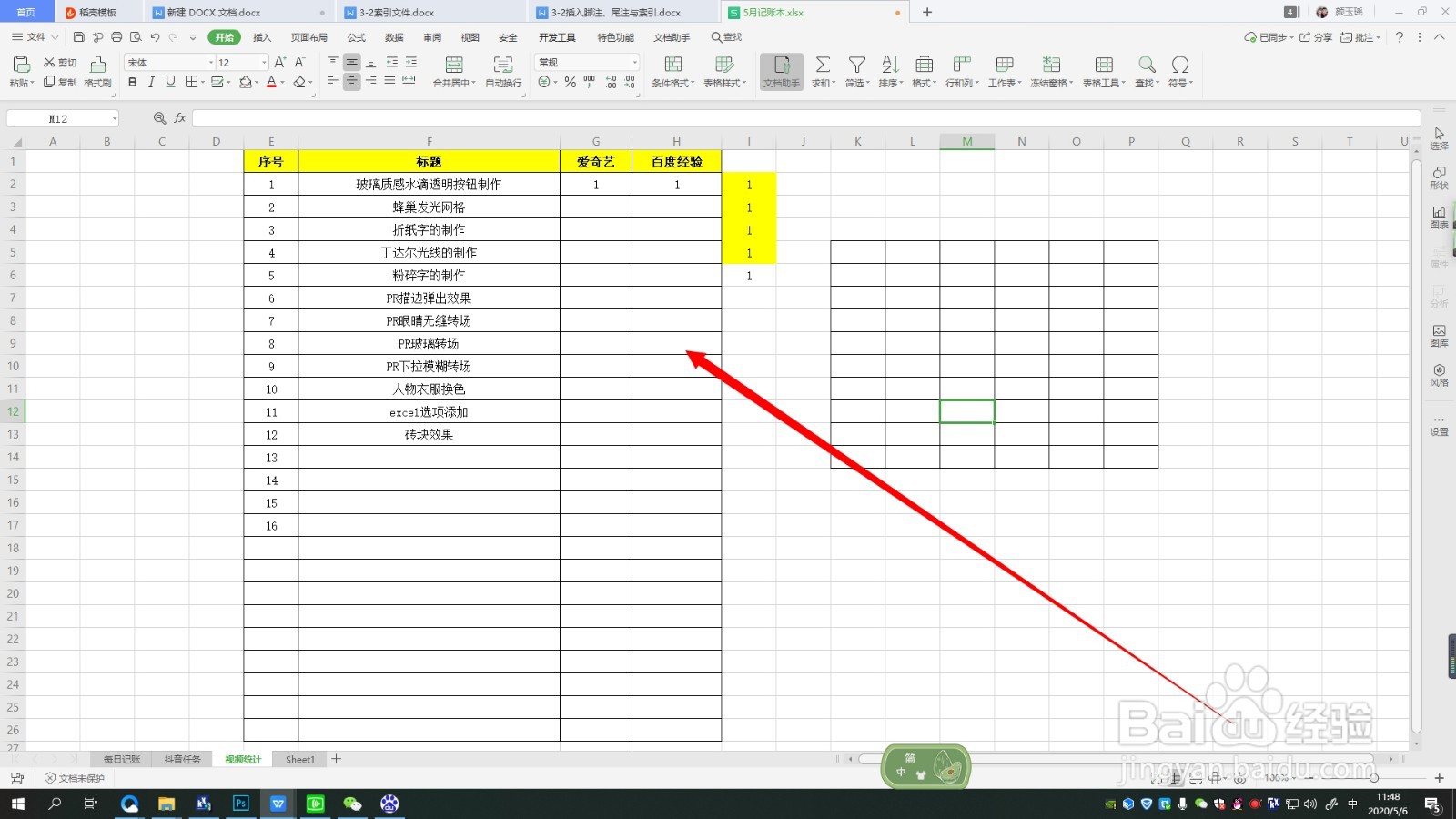Viewport: 1456px width, 819px height.
Task: Open the Insert (插入) ribbon tab
Action: 262,37
